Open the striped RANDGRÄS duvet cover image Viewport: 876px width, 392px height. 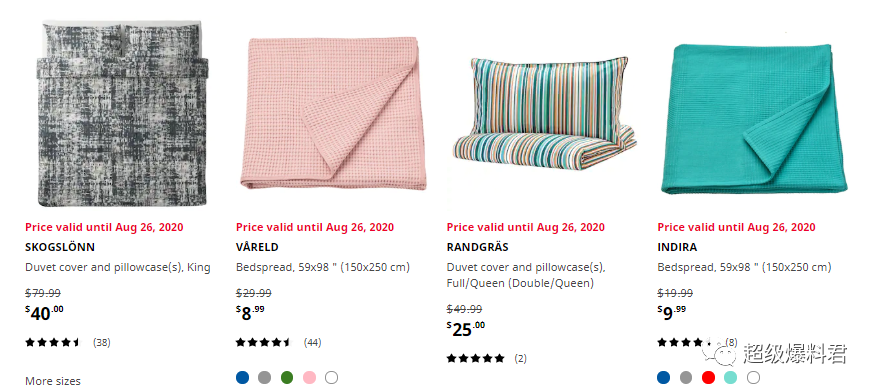[x=544, y=113]
